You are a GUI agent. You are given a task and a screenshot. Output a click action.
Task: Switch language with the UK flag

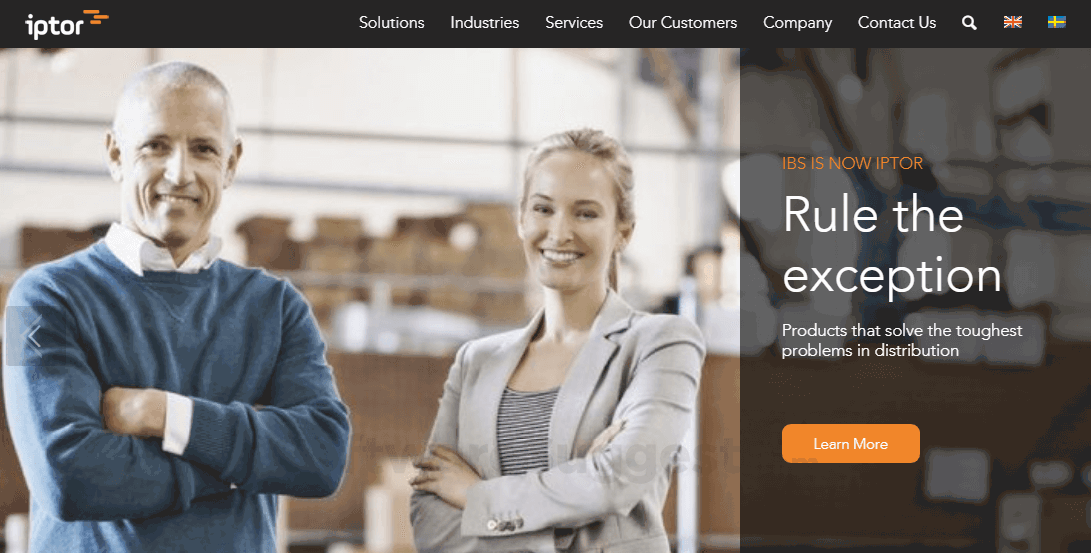click(1012, 22)
